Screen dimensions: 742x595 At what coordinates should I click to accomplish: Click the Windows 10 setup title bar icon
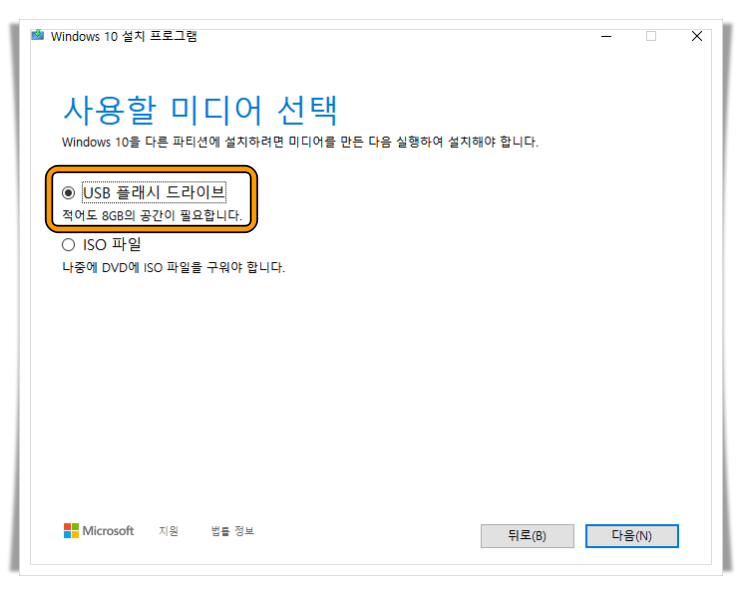[x=37, y=35]
